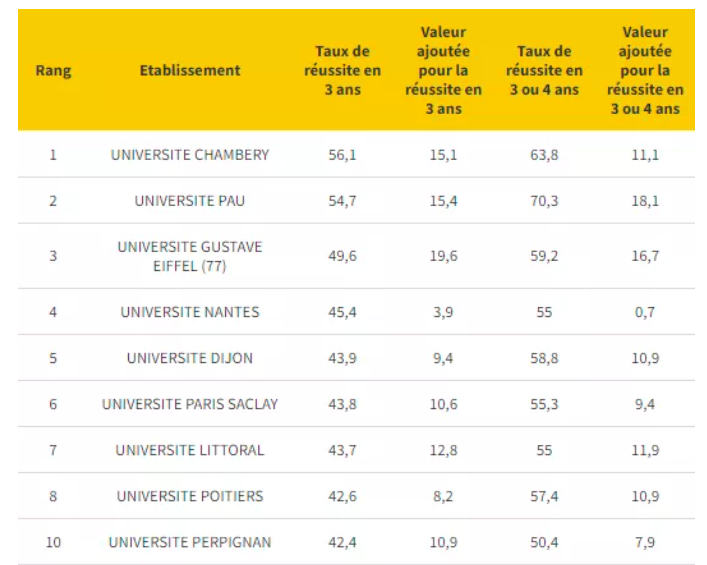Select the UNIVERSITE DIJON cell

(190, 358)
